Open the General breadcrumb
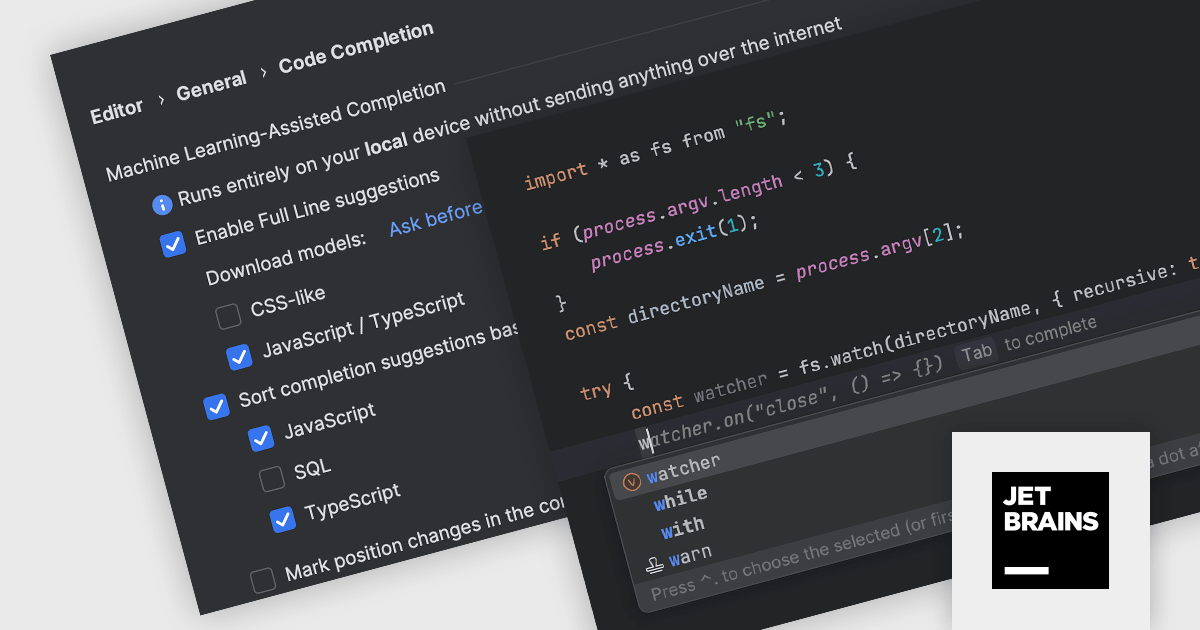Image resolution: width=1200 pixels, height=630 pixels. click(x=212, y=86)
